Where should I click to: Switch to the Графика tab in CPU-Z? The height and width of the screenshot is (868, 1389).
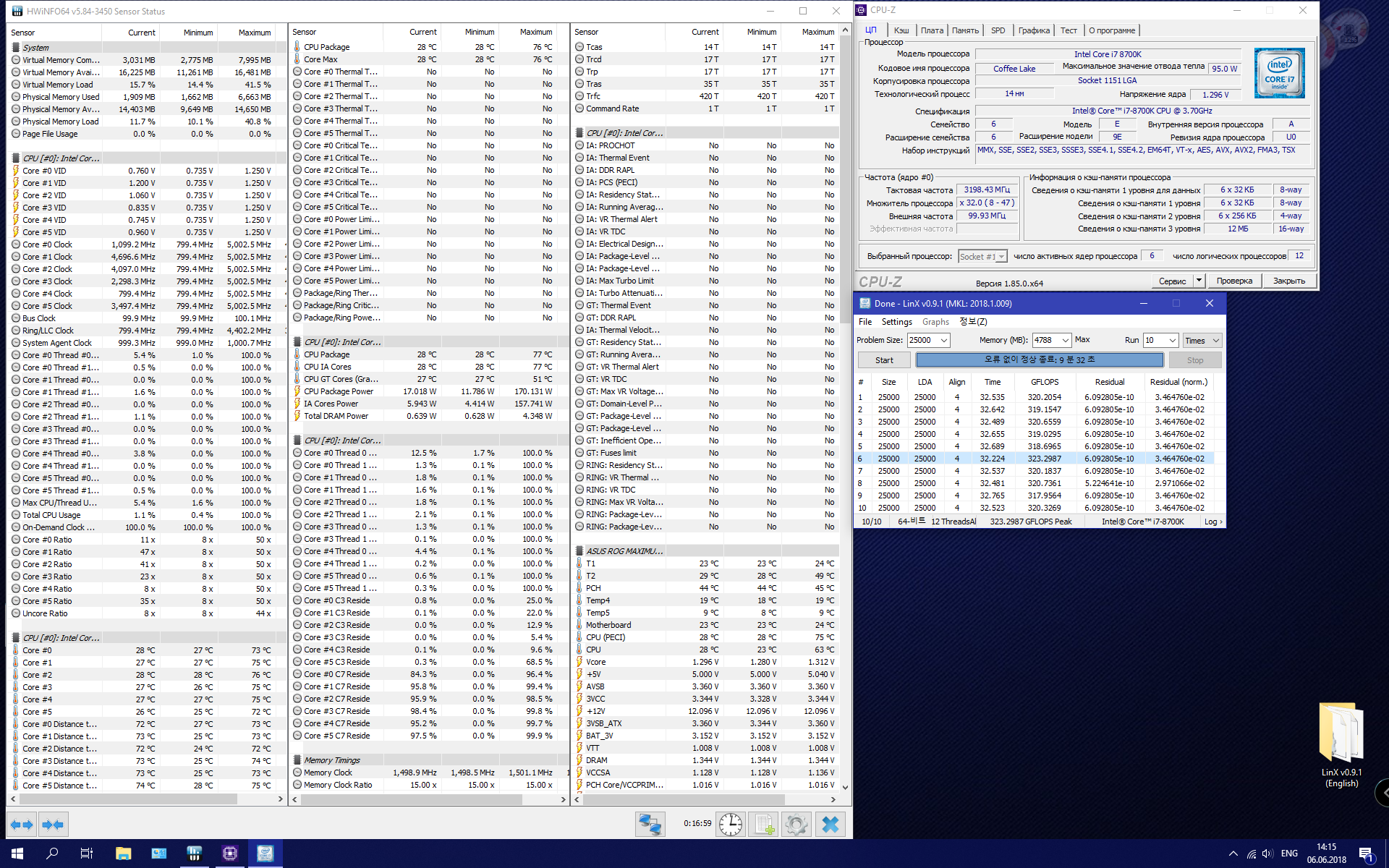tap(1034, 30)
